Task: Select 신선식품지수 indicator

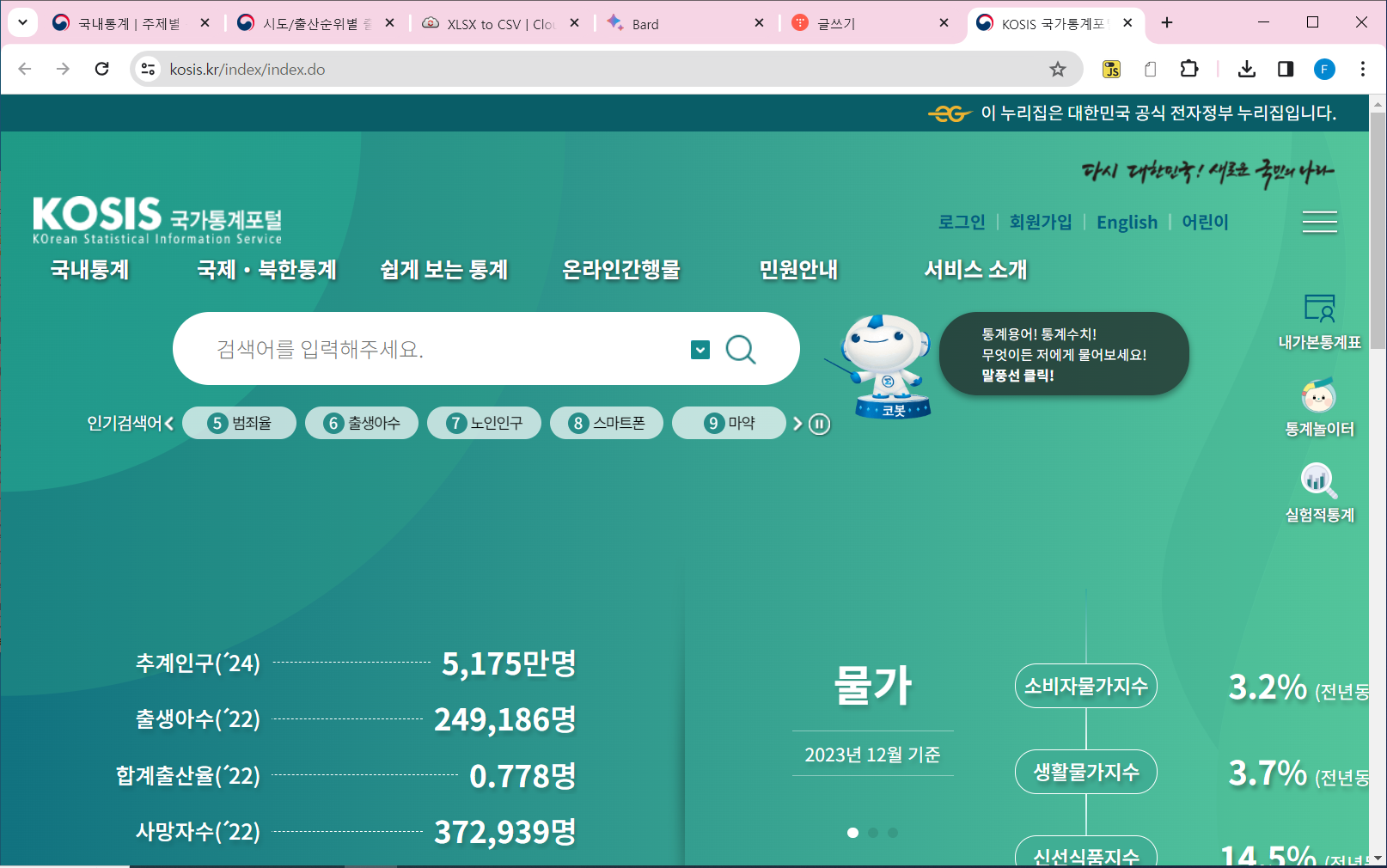Action: point(1086,851)
